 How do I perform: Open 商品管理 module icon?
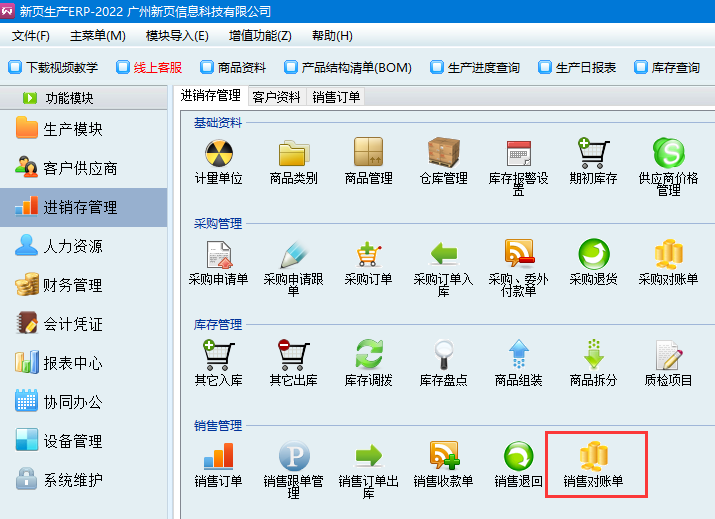[368, 155]
